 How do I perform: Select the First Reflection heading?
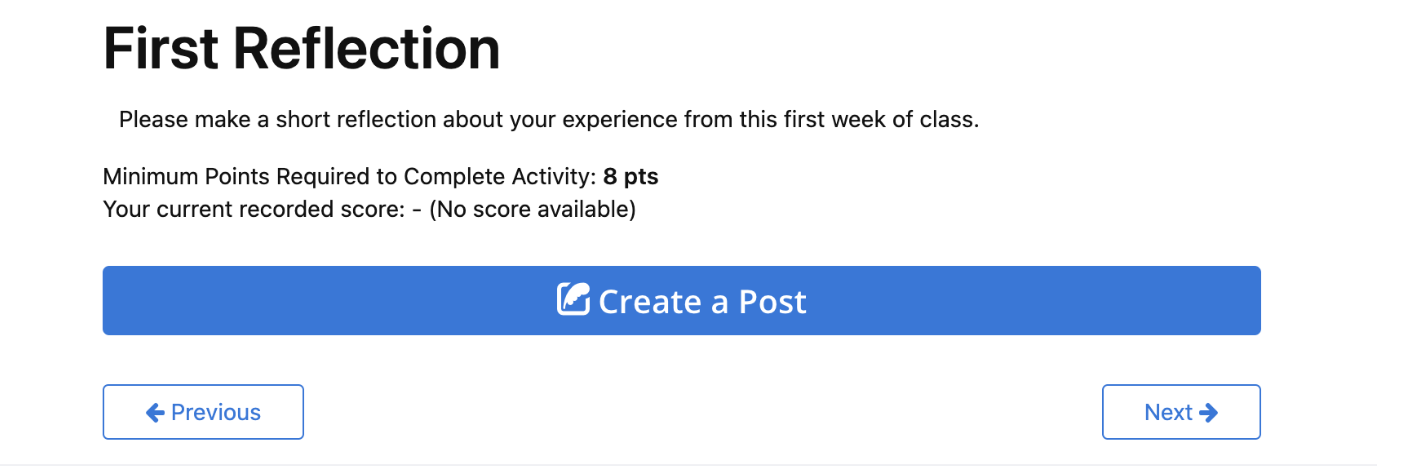[x=302, y=48]
